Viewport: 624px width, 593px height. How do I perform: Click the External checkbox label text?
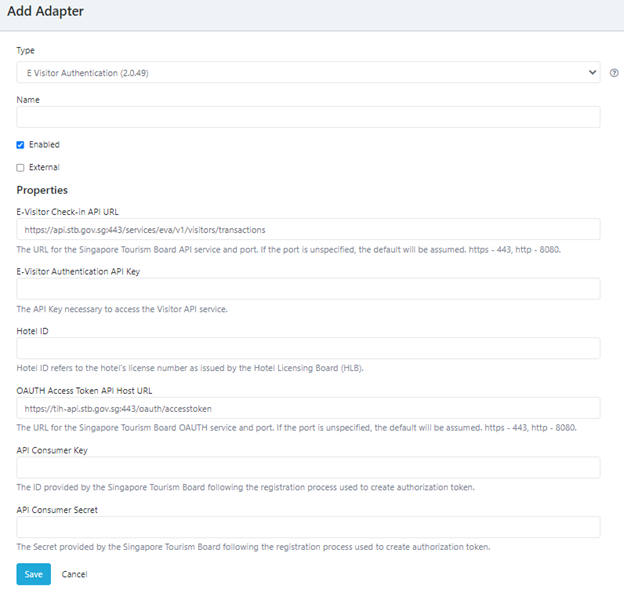[x=44, y=168]
